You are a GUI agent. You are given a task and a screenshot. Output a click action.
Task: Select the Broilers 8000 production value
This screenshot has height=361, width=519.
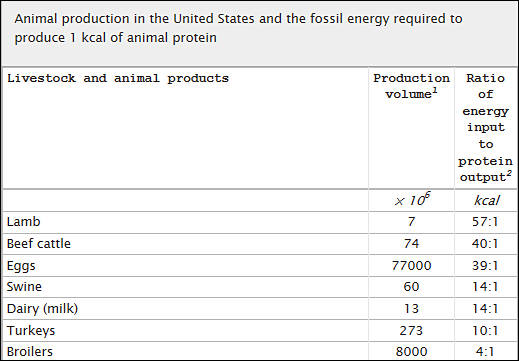click(x=412, y=352)
